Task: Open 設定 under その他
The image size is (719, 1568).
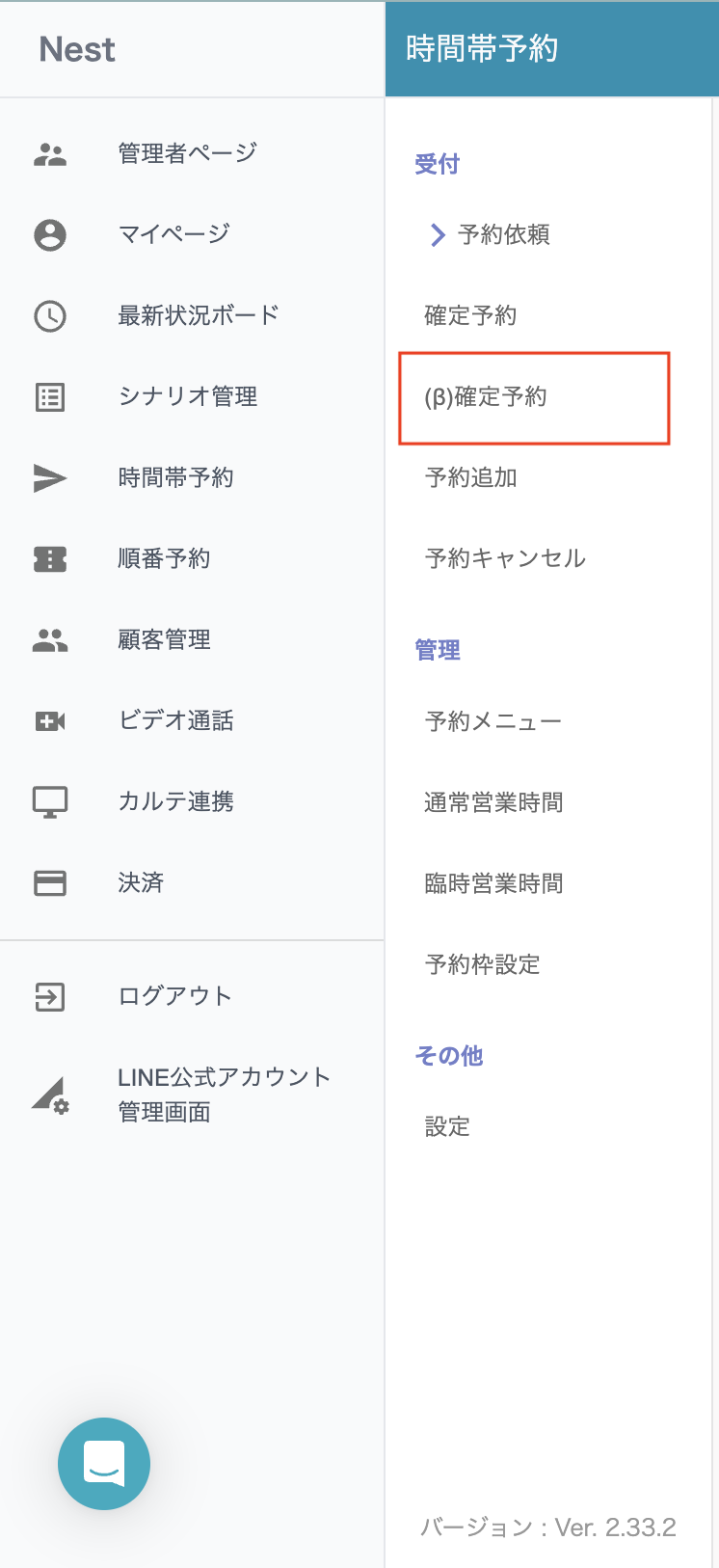Action: [447, 1126]
